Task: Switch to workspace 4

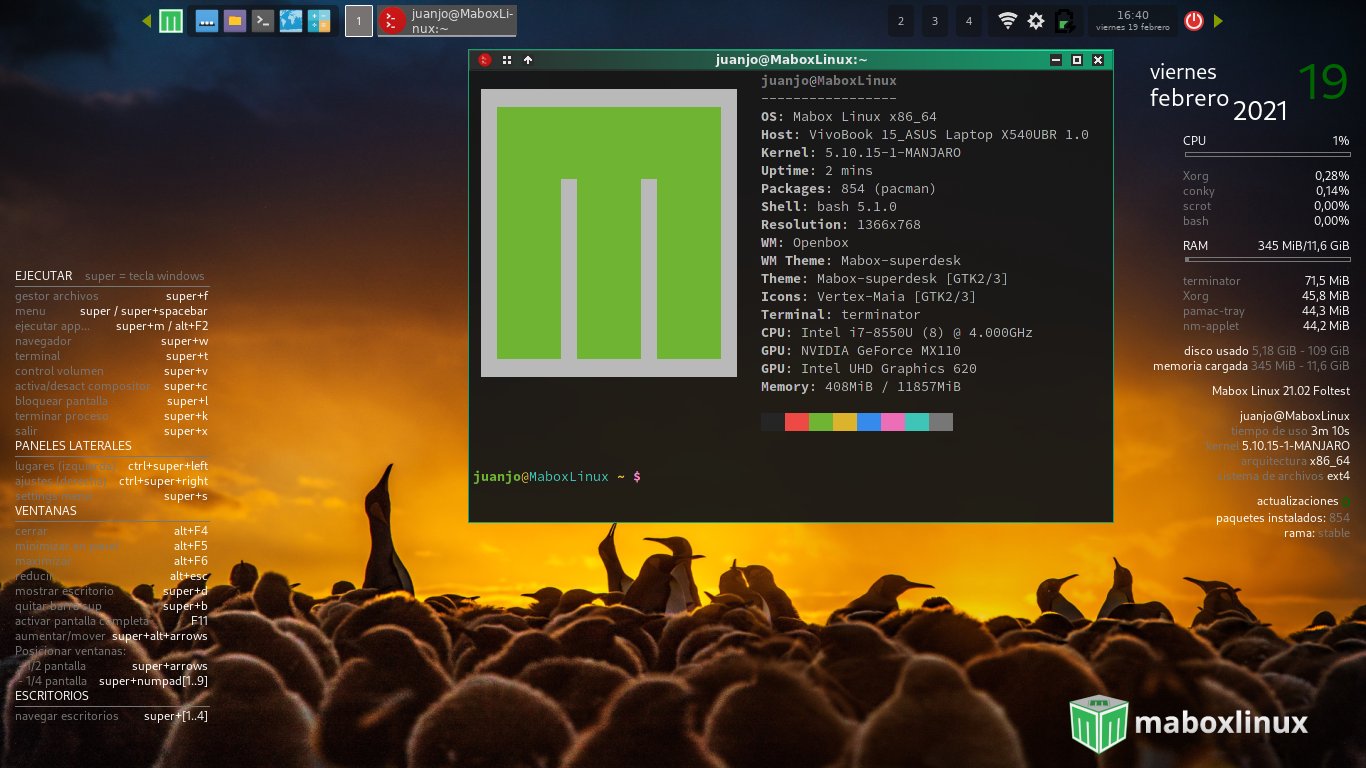Action: pyautogui.click(x=968, y=21)
